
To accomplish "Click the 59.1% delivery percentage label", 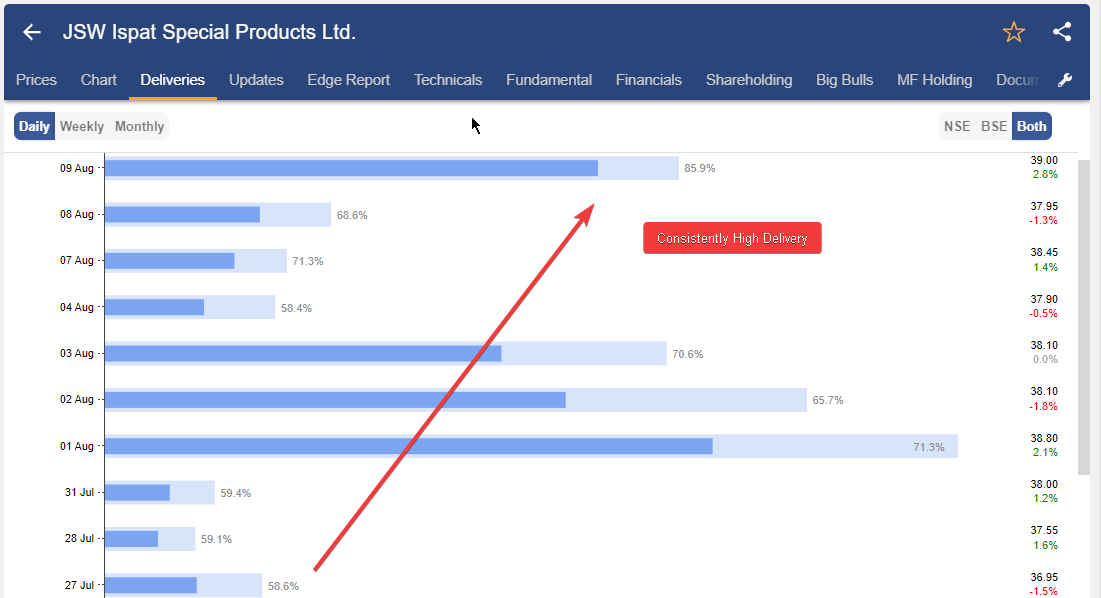I will tap(216, 539).
